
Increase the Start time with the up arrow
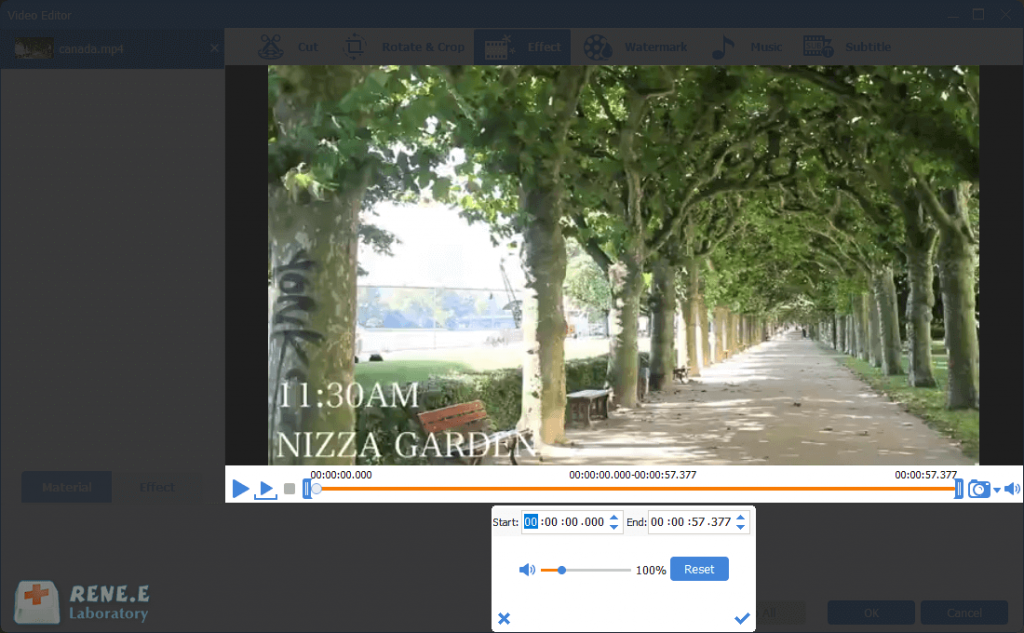click(x=615, y=517)
